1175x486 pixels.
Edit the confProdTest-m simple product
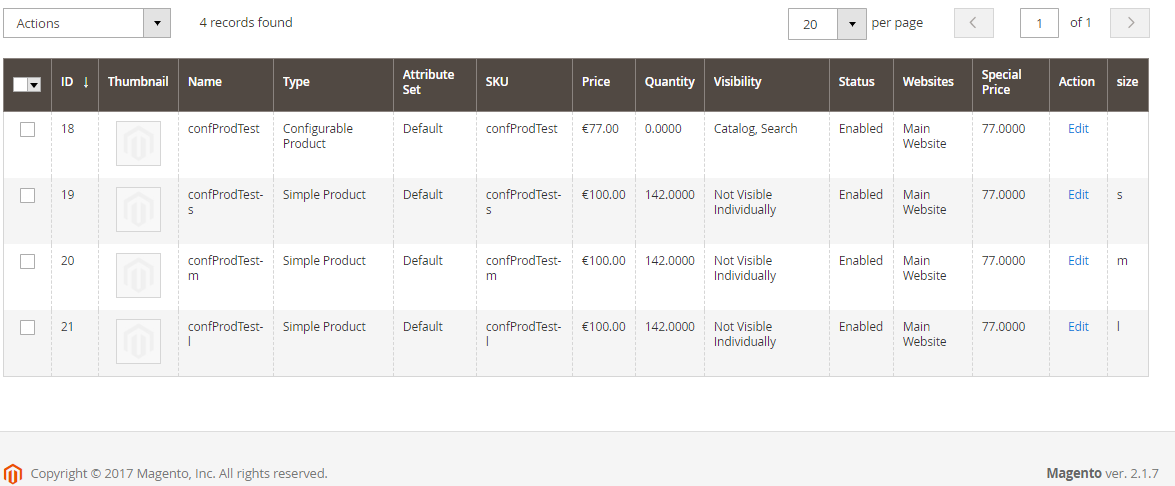(x=1078, y=261)
